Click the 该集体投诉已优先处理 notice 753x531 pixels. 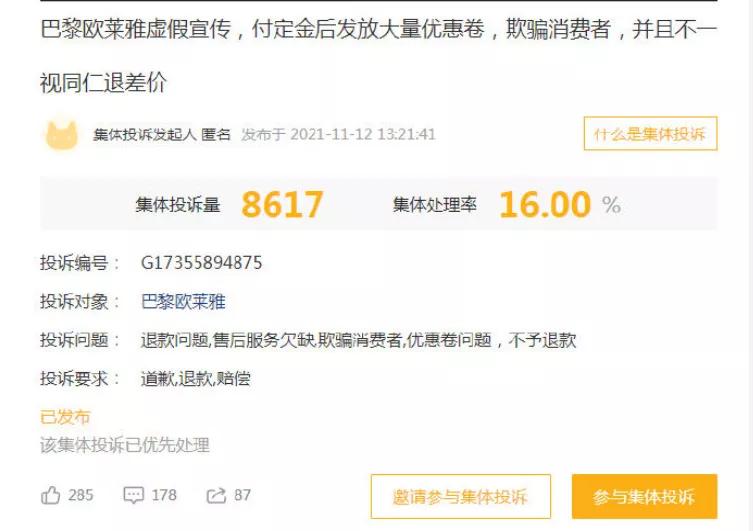[125, 445]
